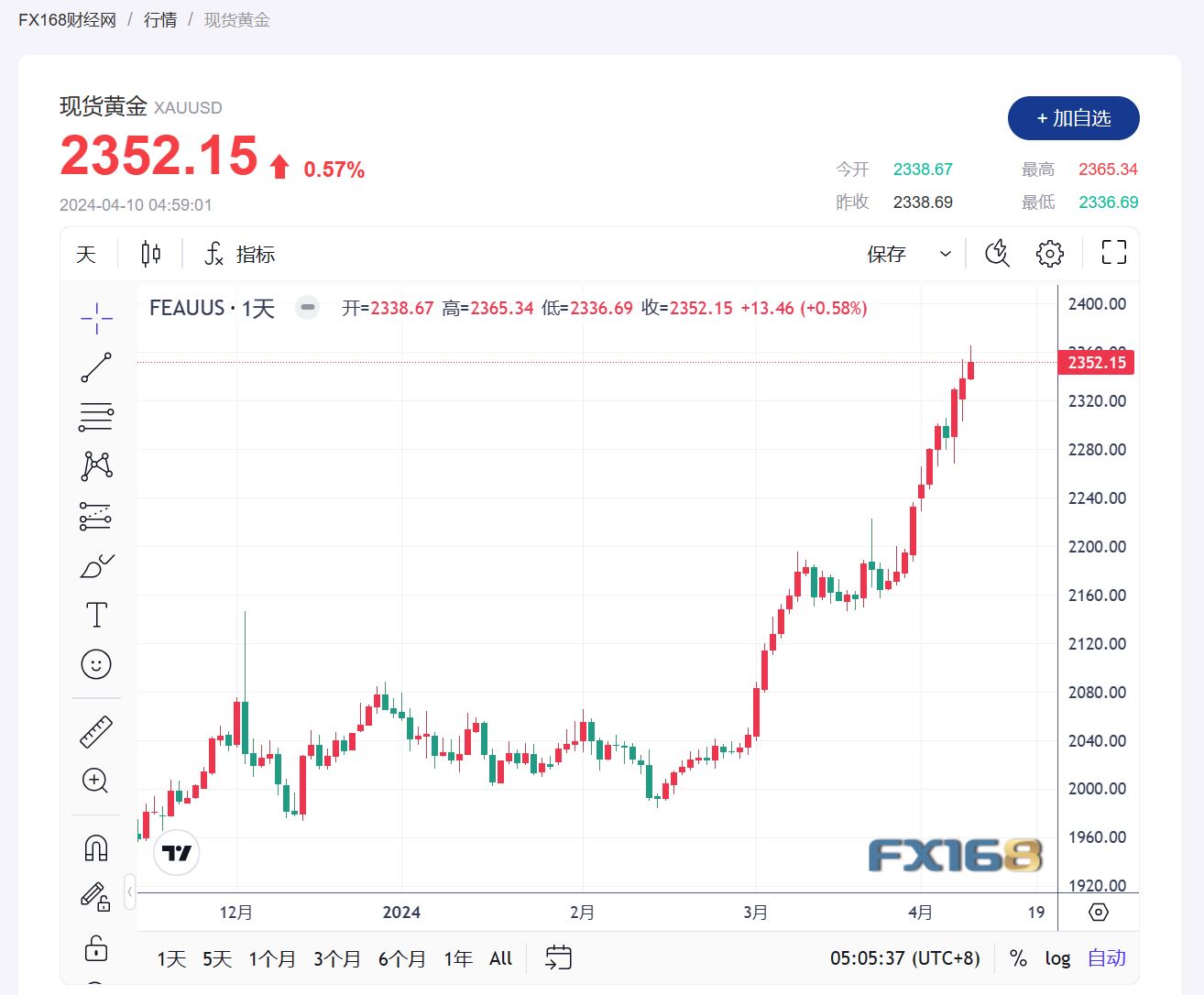
Task: Toggle stay in drawing mode pencil-lock
Action: click(x=96, y=896)
